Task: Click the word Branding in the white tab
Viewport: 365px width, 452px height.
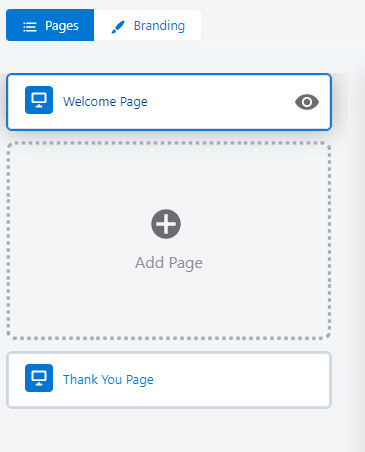Action: coord(159,26)
